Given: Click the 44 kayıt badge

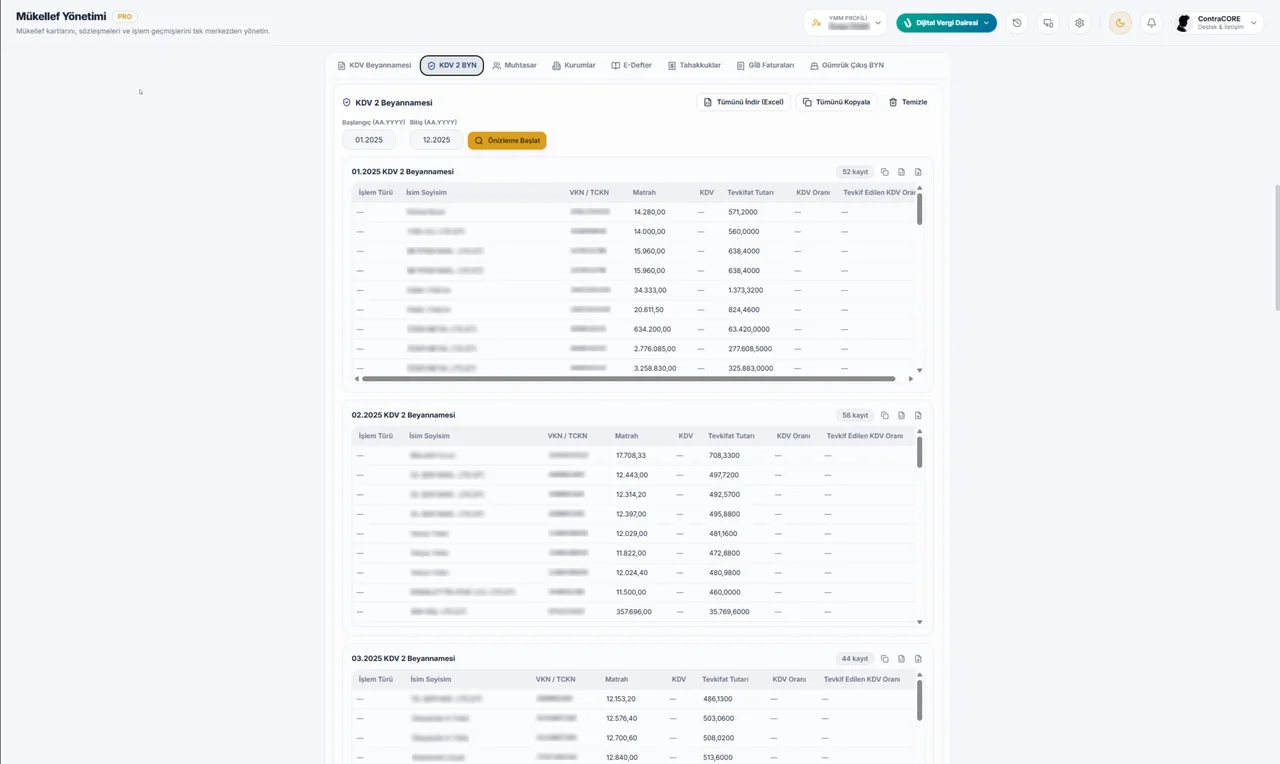Looking at the screenshot, I should coord(855,659).
